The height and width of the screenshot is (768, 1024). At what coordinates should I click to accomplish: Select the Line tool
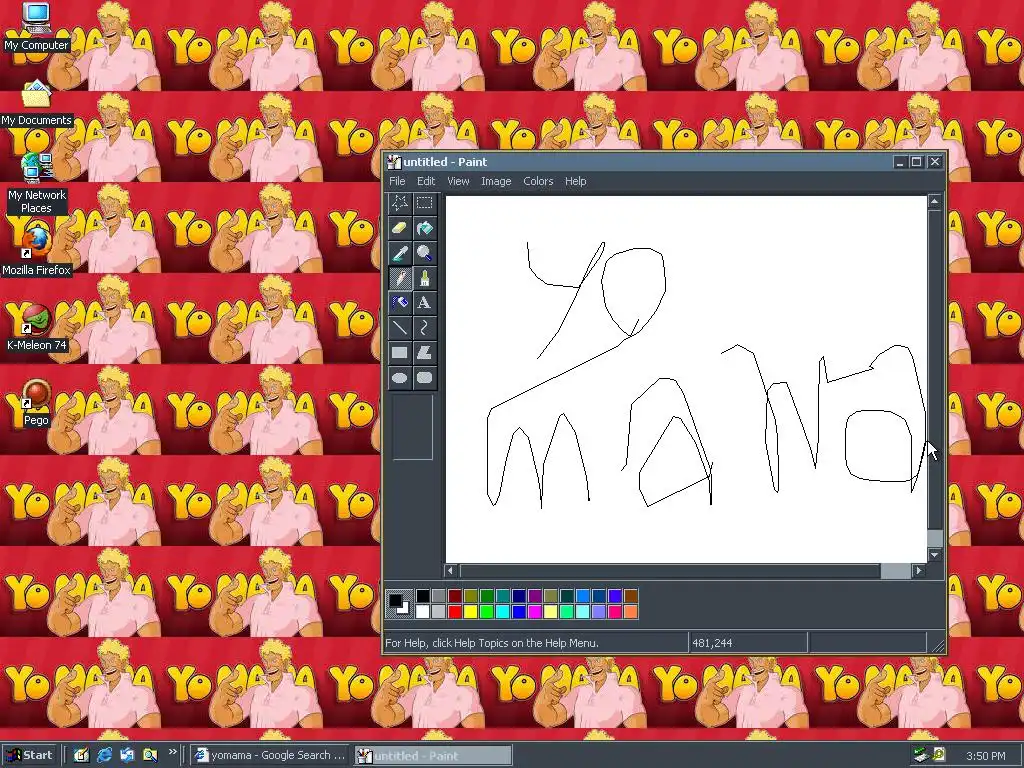pos(400,328)
